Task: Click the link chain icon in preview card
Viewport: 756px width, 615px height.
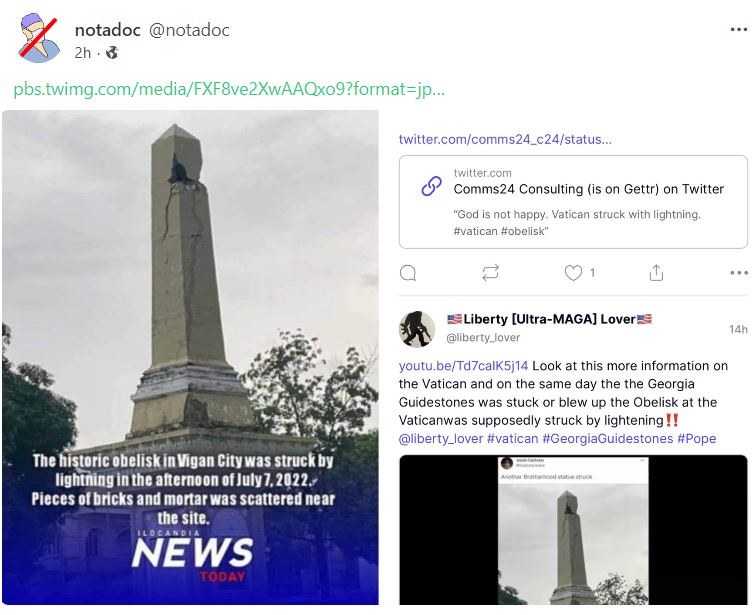Action: point(432,186)
